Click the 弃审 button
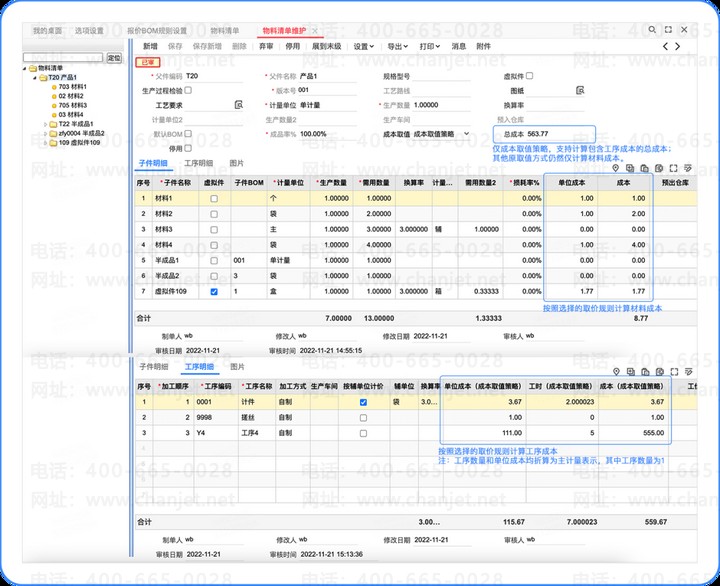Screen dimensions: 720x586 266,46
